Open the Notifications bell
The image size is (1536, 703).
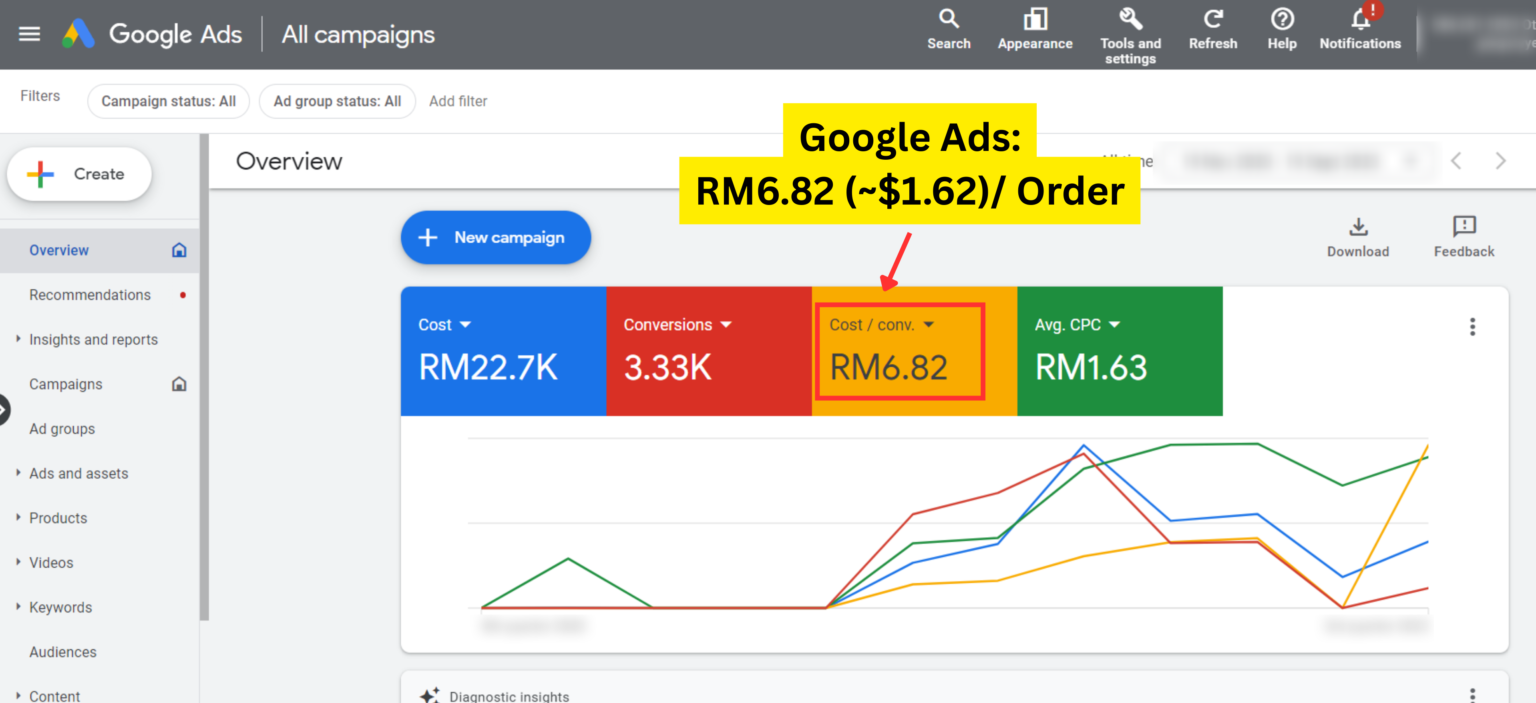pyautogui.click(x=1360, y=20)
